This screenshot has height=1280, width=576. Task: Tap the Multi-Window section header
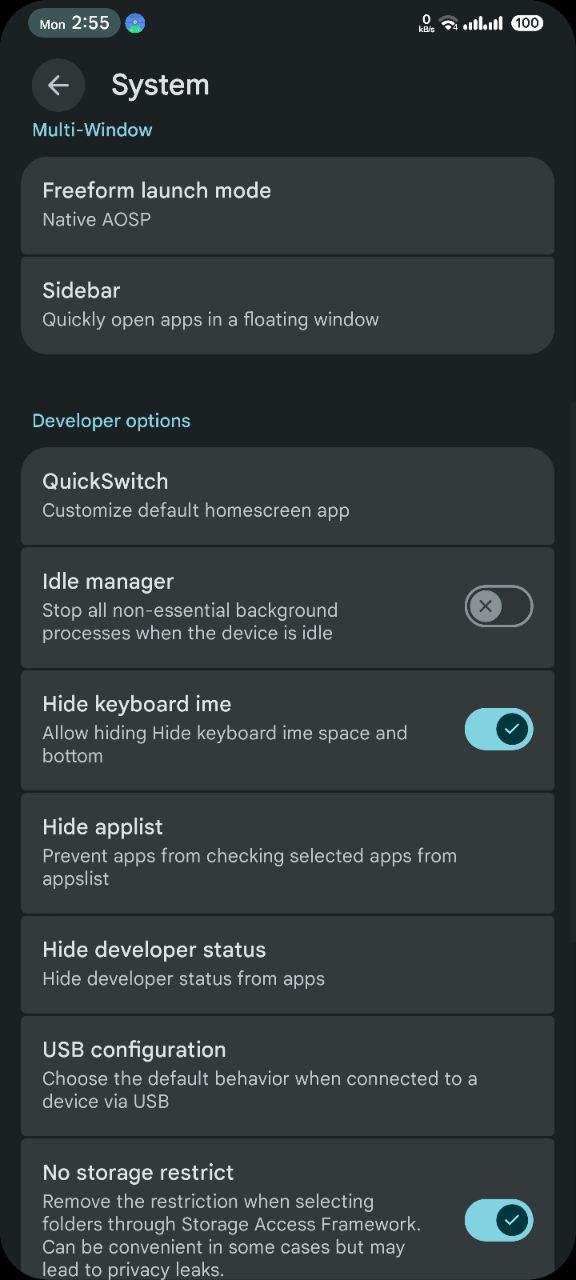click(92, 130)
